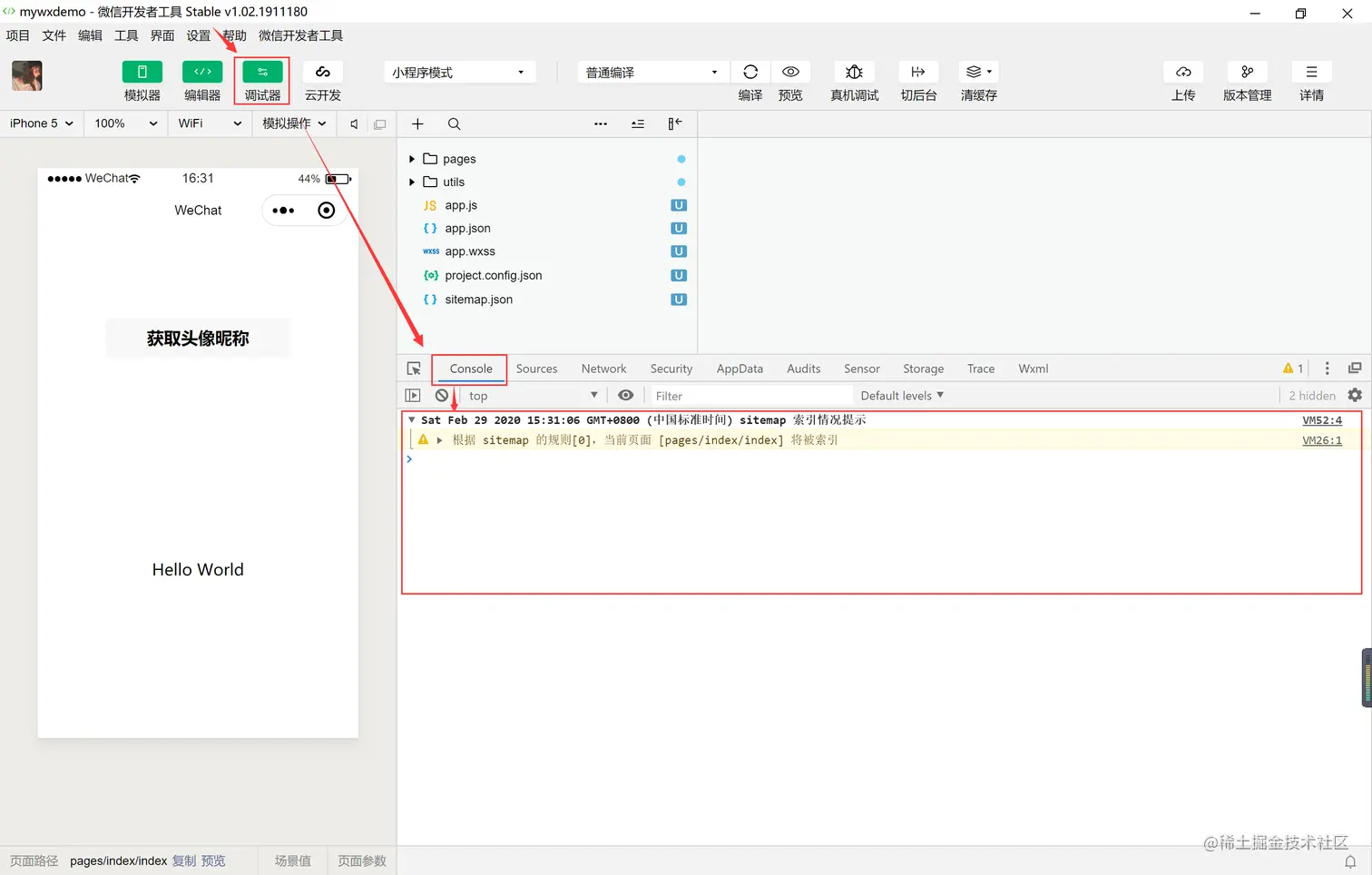Screen dimensions: 1372x875
Task: Toggle the console sidebar icon
Action: 413,396
